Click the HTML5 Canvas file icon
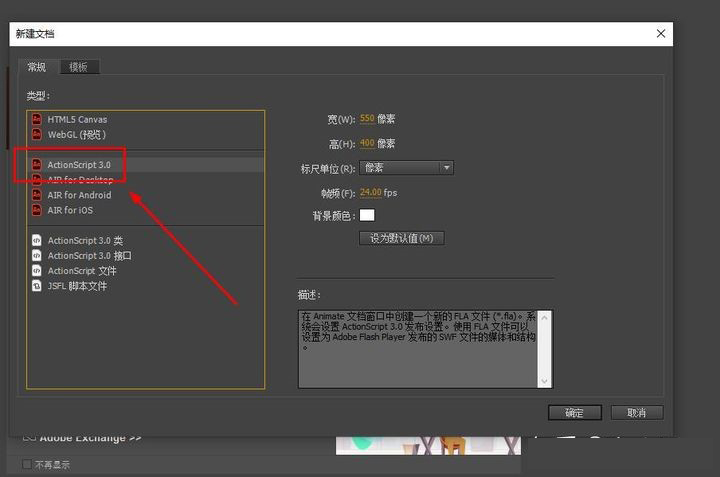This screenshot has height=477, width=720. (37, 119)
